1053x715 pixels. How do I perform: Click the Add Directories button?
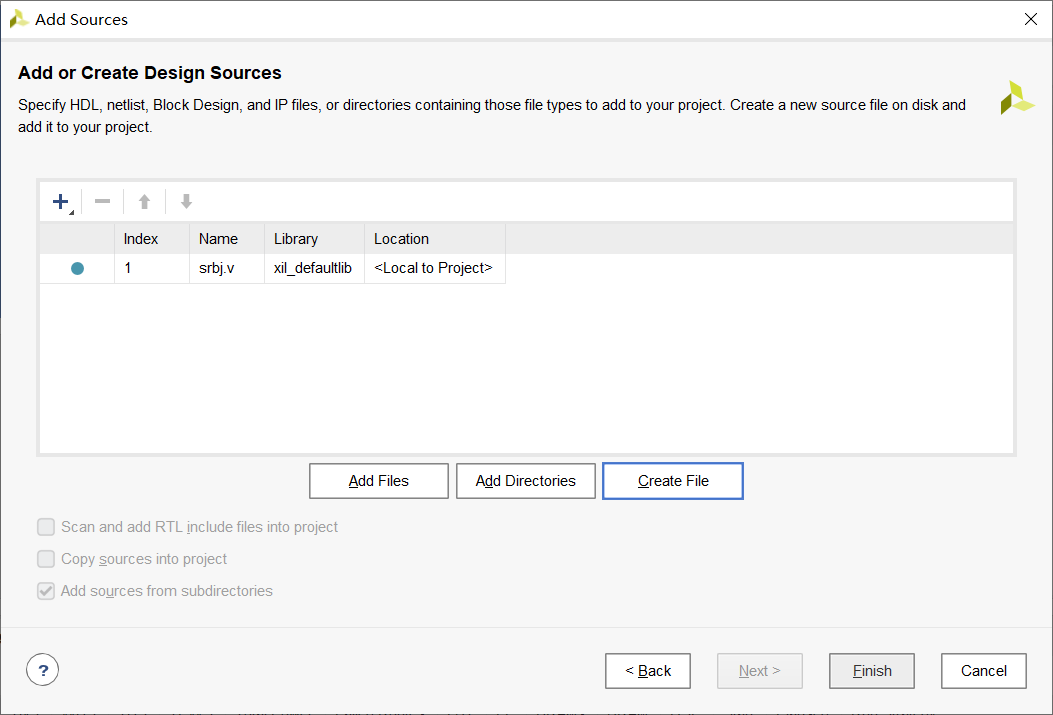(526, 481)
